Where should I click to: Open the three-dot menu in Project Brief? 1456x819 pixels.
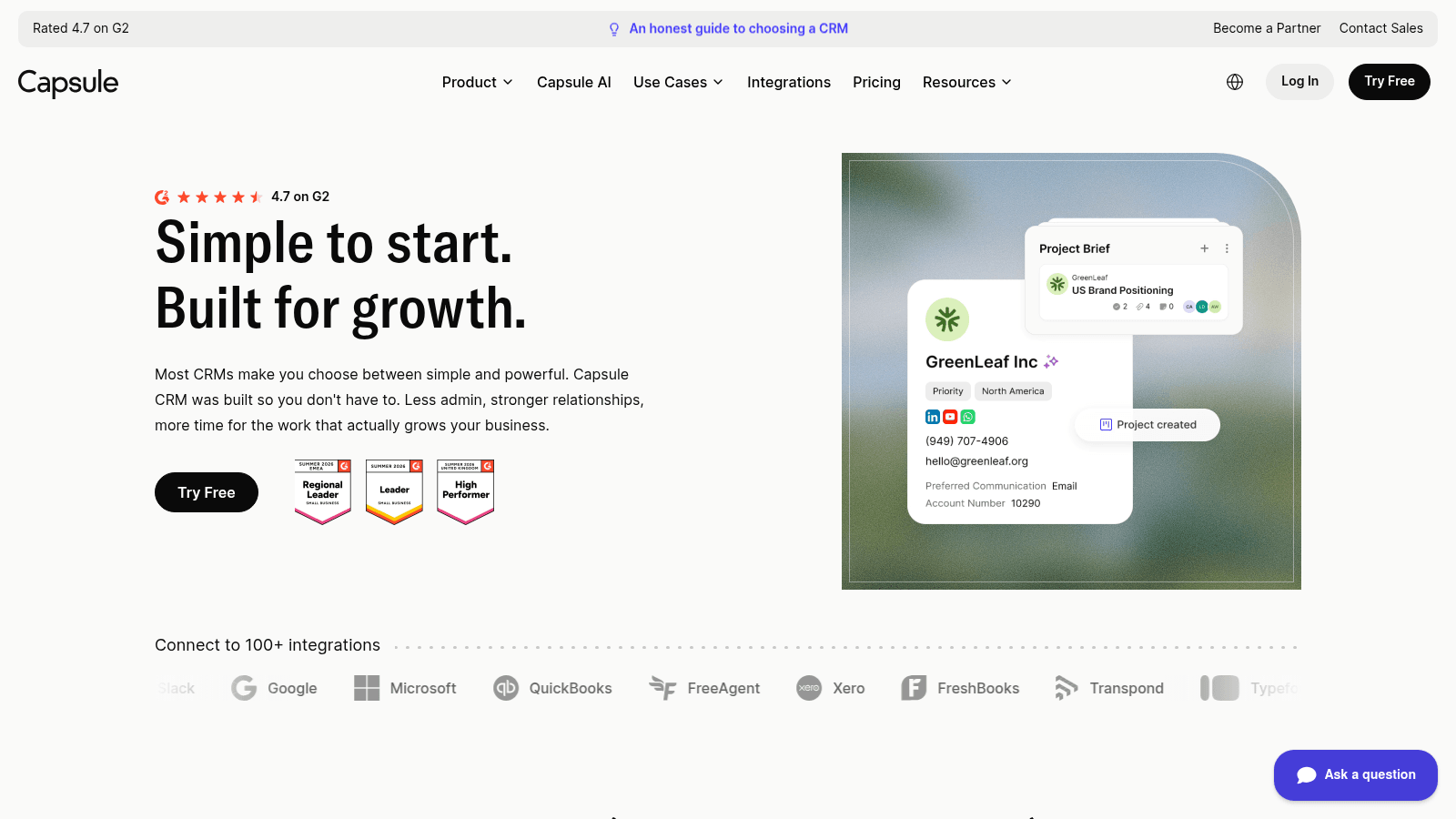click(1227, 248)
